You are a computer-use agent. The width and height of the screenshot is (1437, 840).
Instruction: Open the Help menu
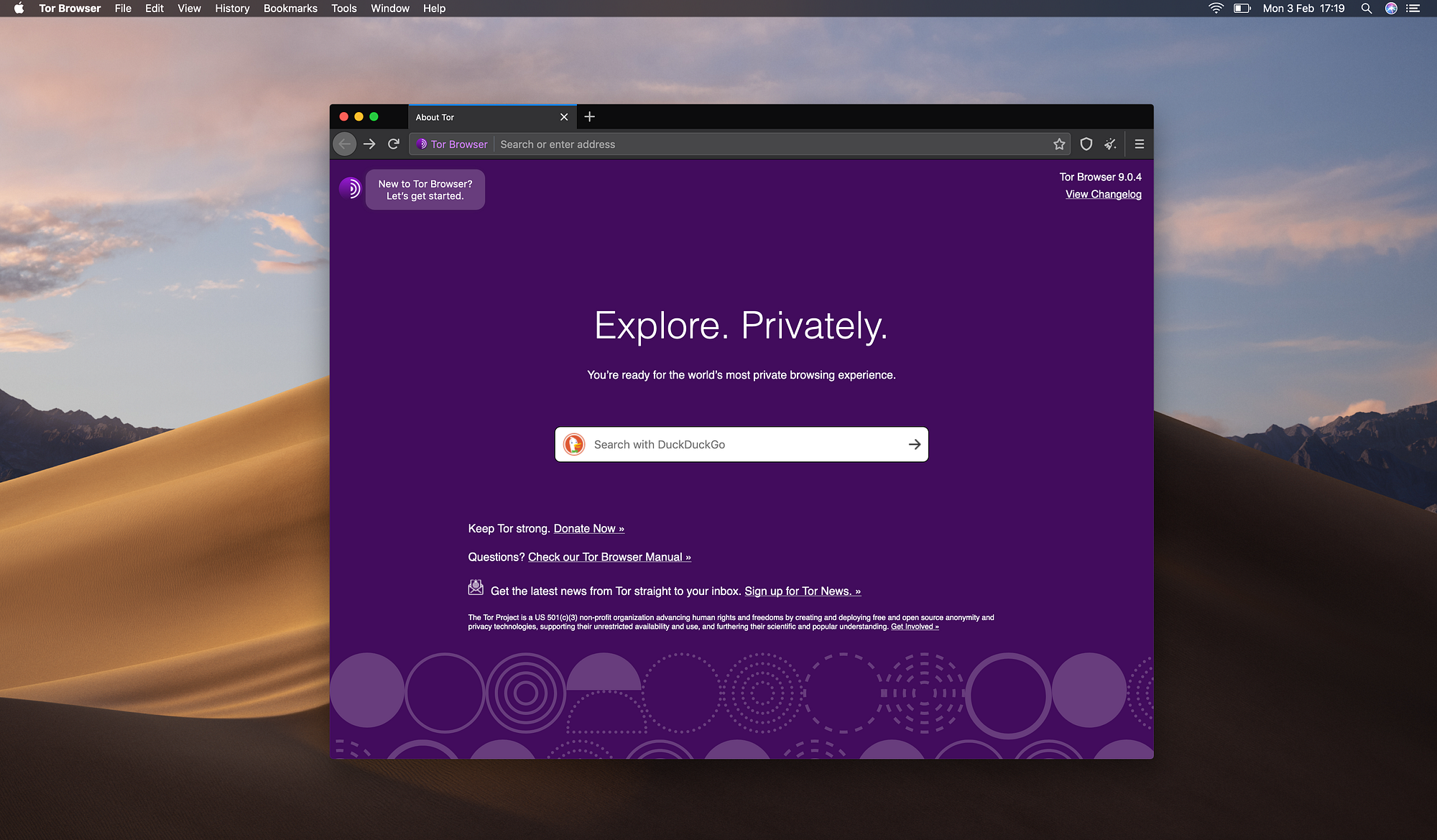click(435, 9)
